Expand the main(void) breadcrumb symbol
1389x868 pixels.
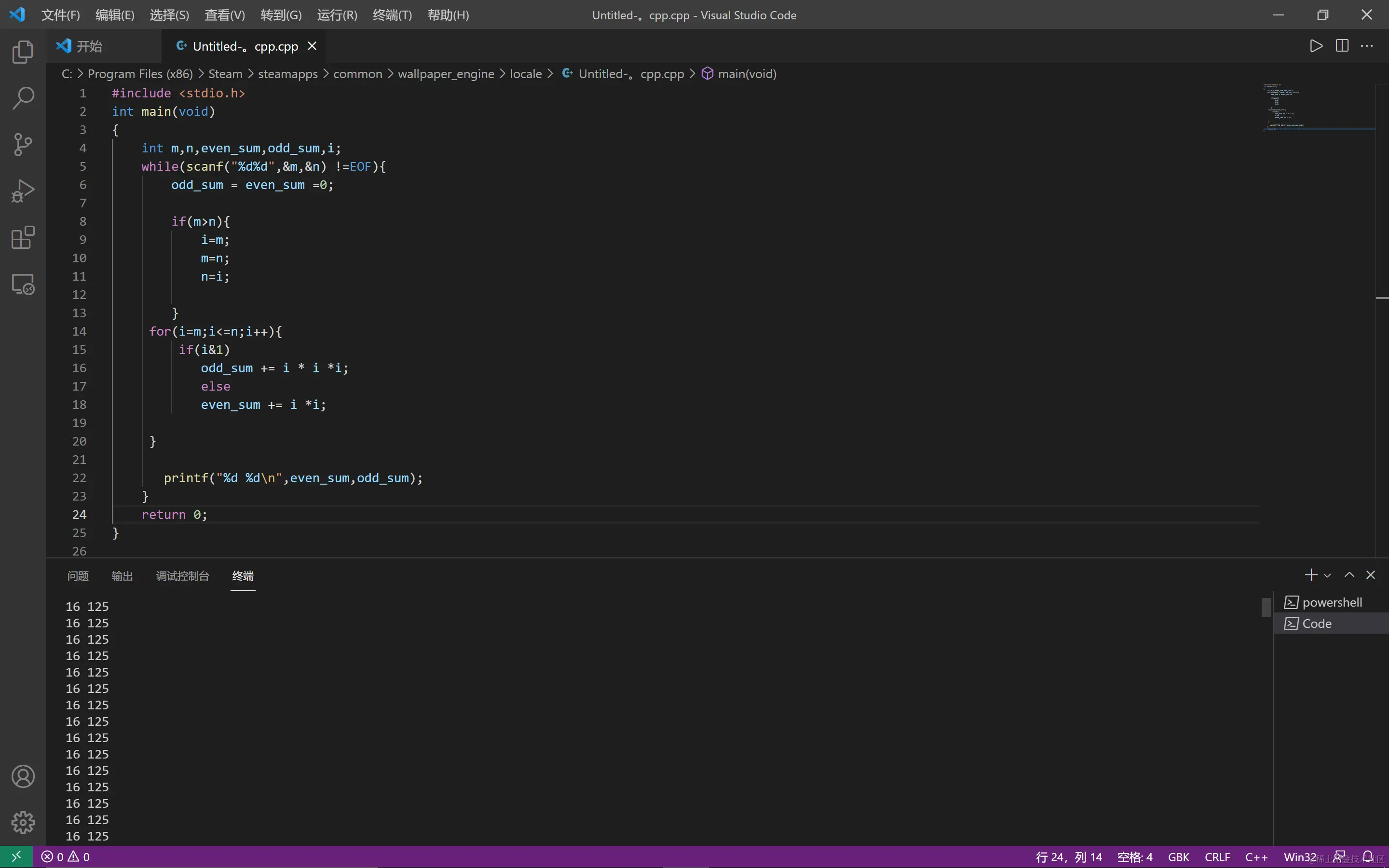click(746, 74)
